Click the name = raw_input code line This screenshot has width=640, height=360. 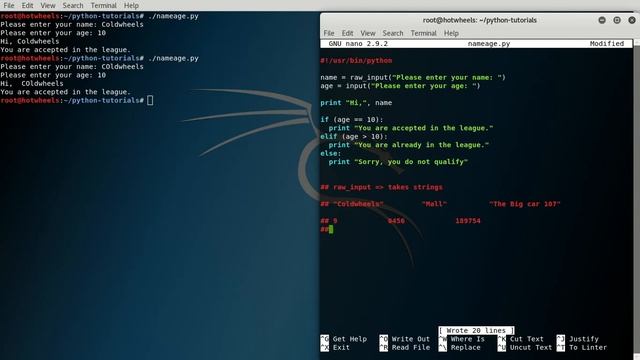[413, 77]
